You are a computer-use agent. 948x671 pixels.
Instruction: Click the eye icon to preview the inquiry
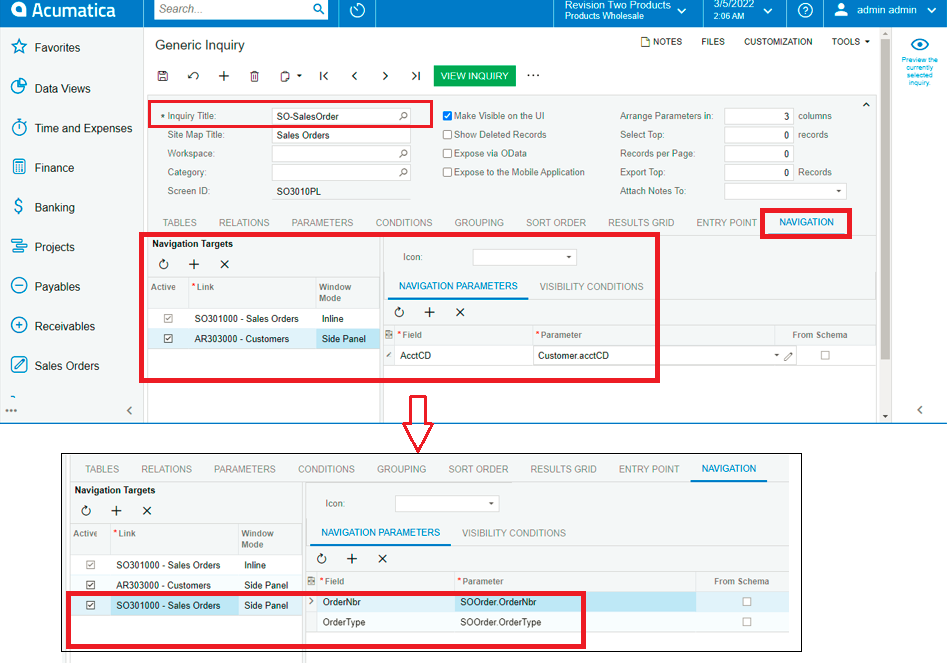click(x=920, y=44)
